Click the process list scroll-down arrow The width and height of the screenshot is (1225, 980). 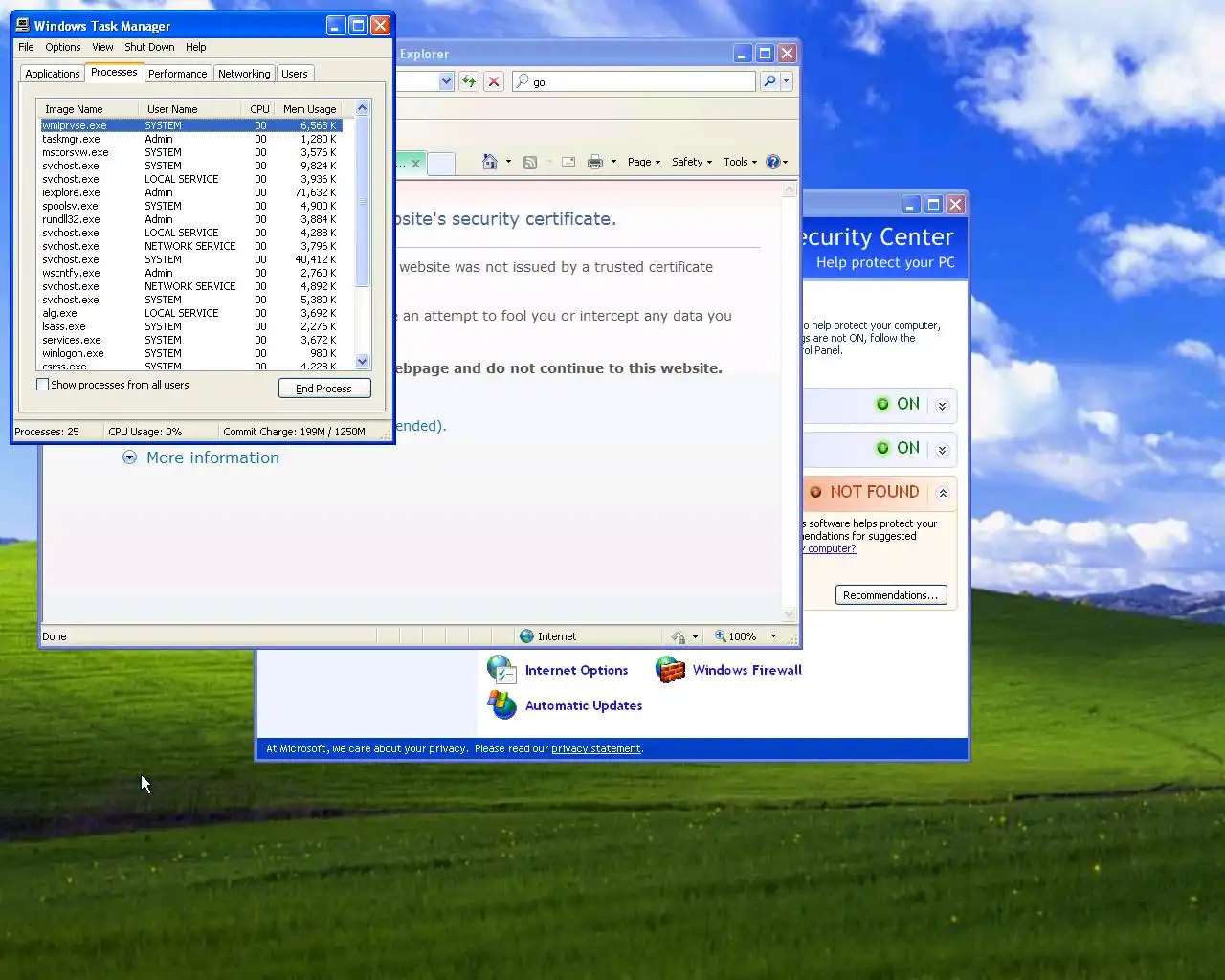(362, 362)
